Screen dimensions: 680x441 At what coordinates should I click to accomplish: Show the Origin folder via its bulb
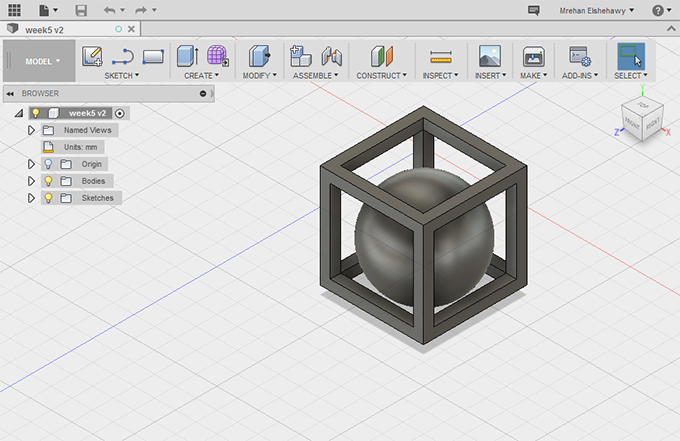pos(47,164)
